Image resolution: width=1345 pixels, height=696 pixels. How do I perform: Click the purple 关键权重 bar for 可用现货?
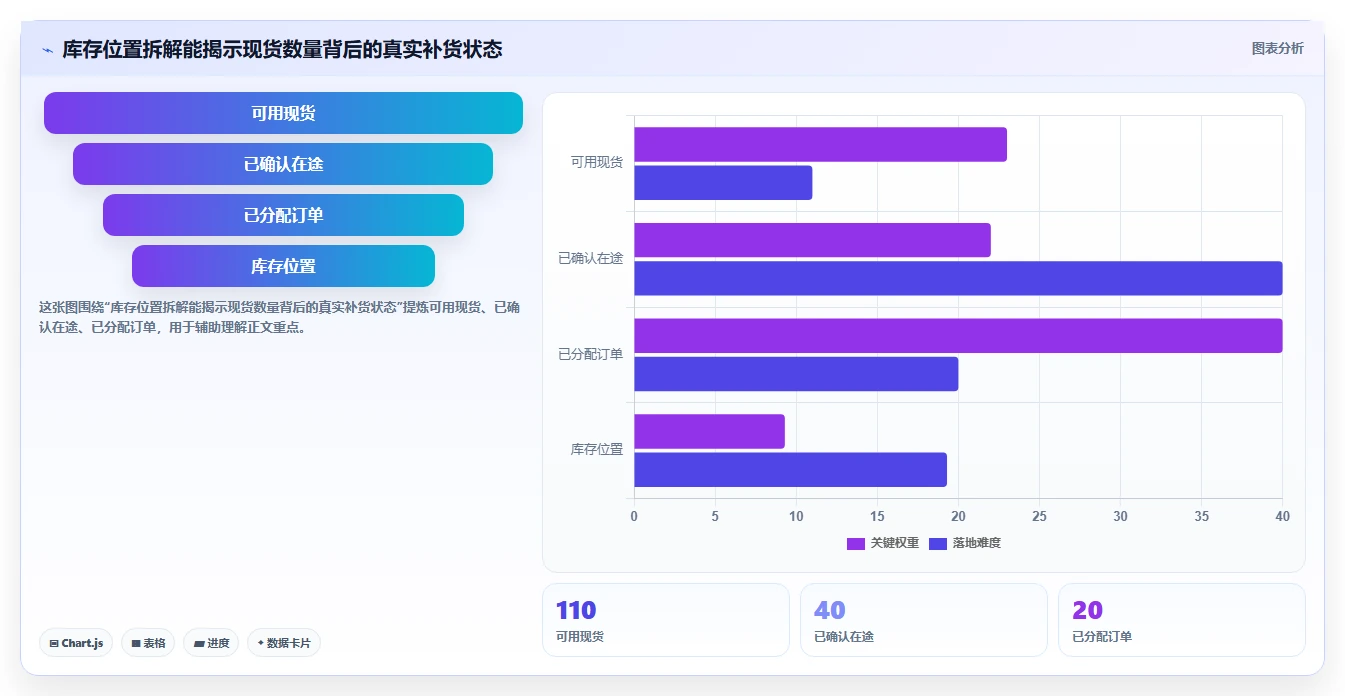820,144
